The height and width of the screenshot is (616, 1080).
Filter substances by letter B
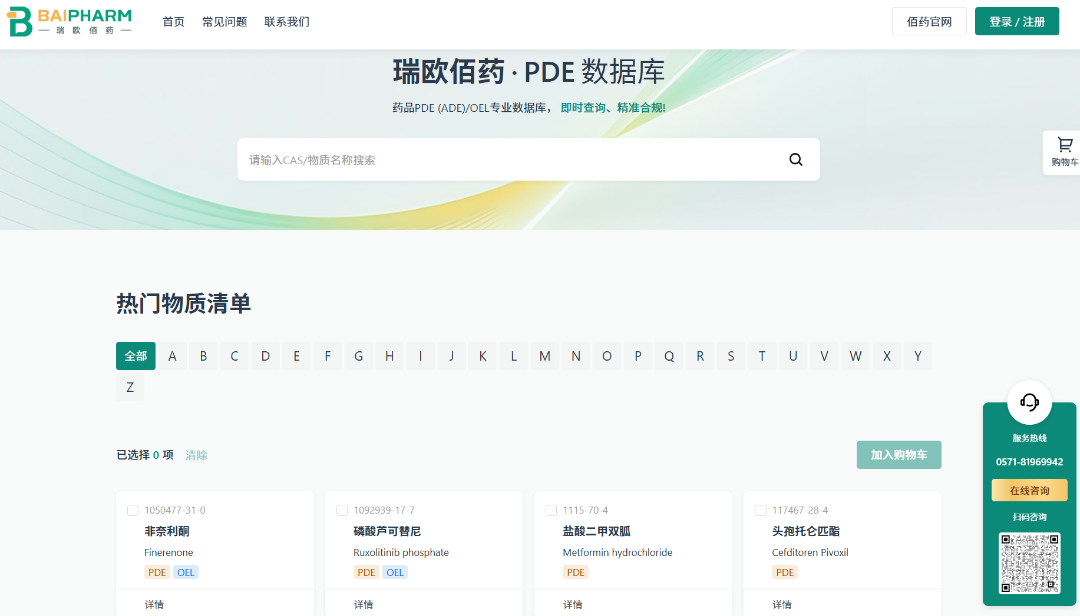[203, 356]
